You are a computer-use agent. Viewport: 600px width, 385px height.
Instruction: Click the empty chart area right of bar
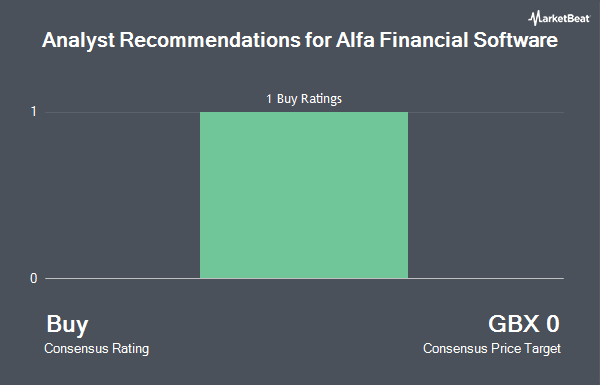[x=486, y=195]
